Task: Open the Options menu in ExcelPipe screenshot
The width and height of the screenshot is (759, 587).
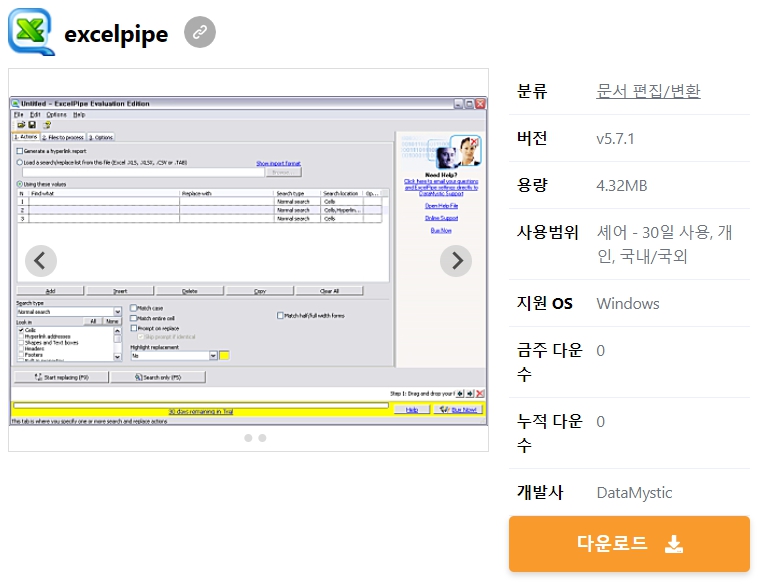Action: tap(56, 115)
